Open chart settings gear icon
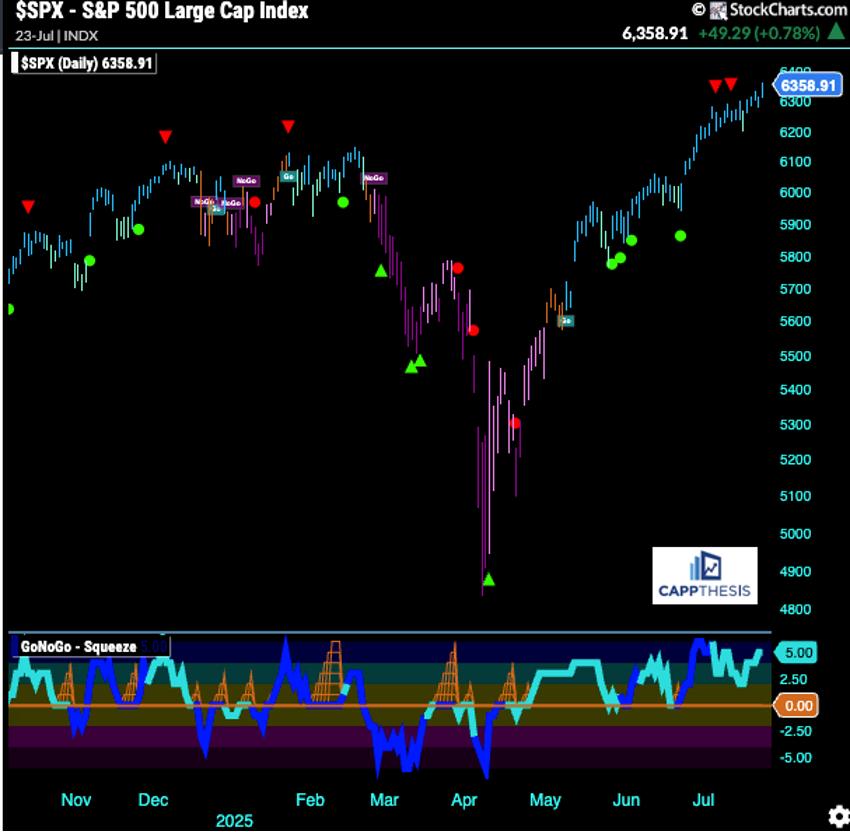 [x=834, y=815]
